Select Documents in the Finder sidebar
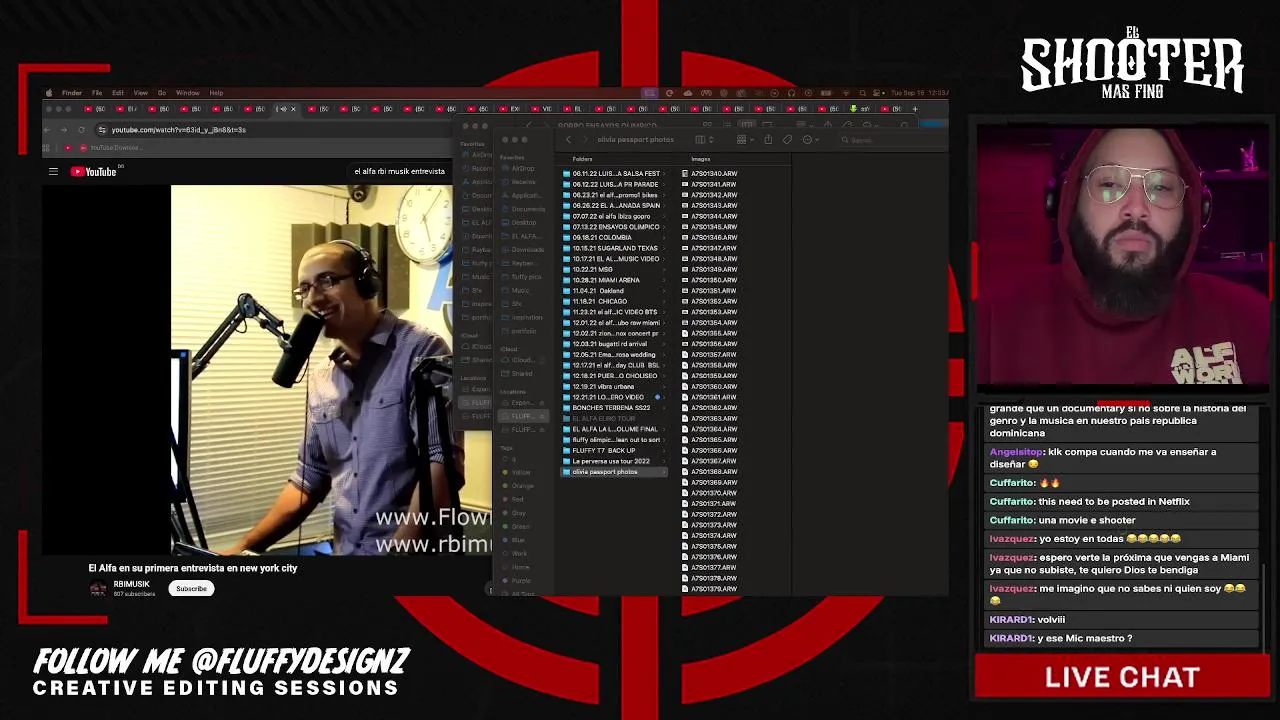The image size is (1280, 720). coord(523,209)
